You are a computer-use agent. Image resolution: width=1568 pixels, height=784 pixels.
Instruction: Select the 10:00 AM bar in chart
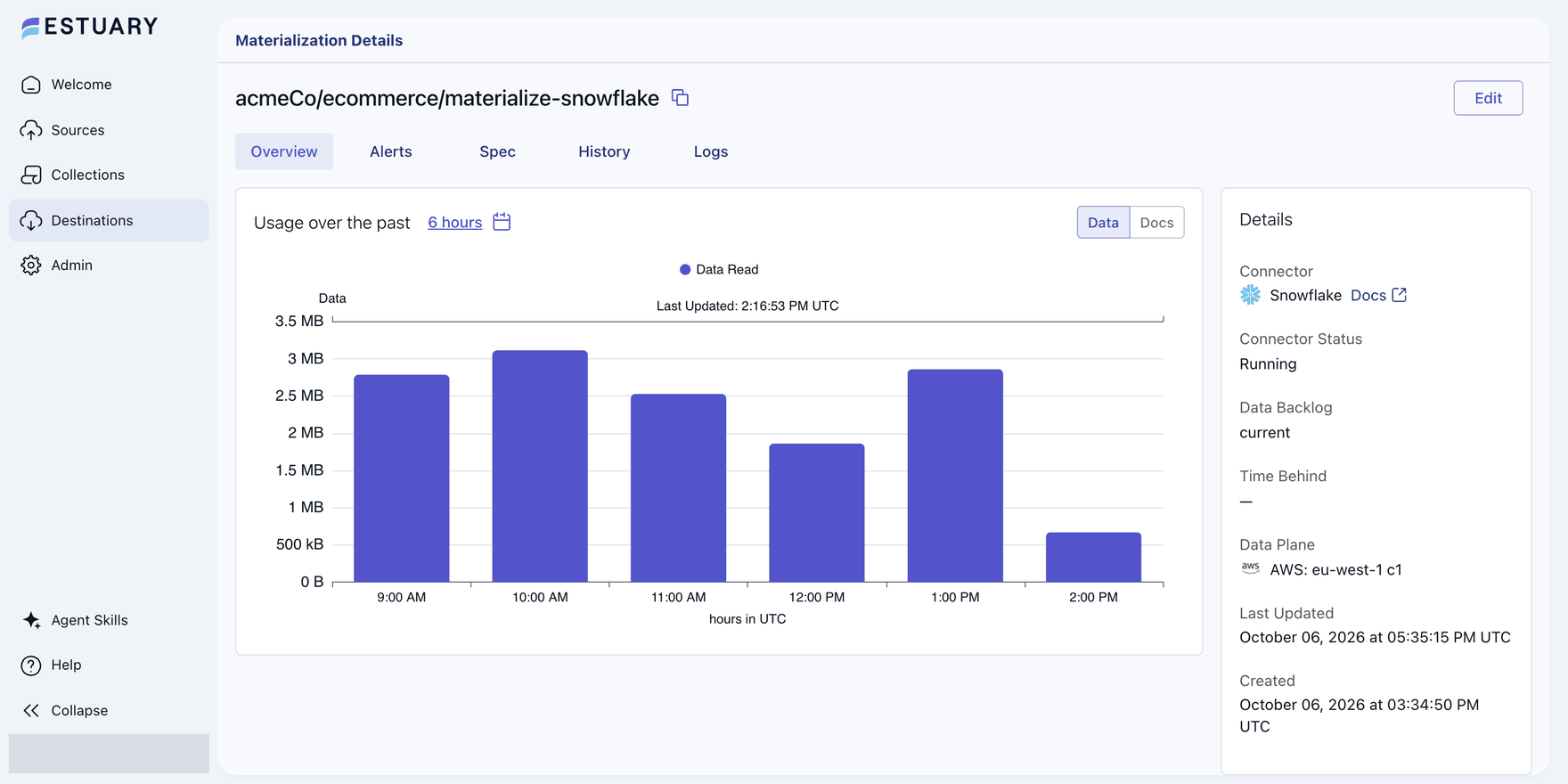coord(540,466)
